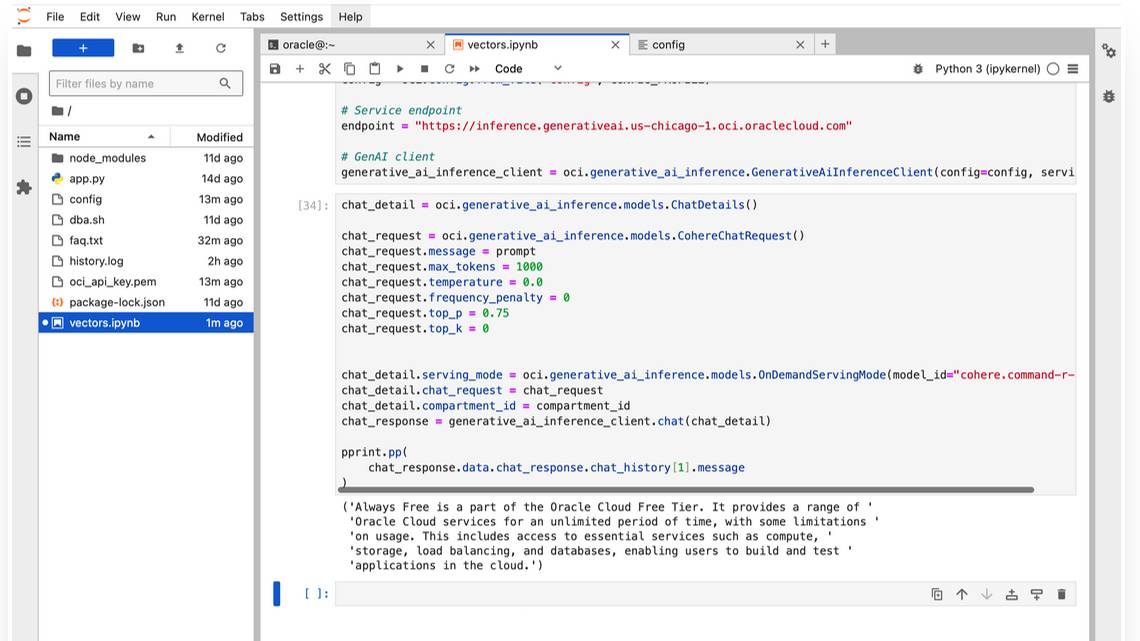Insert a cell above the active cell

point(1011,594)
